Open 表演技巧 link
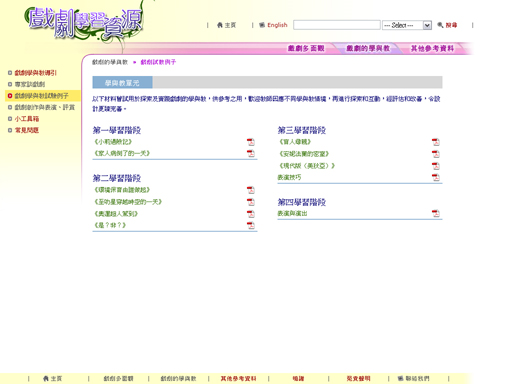 (289, 177)
